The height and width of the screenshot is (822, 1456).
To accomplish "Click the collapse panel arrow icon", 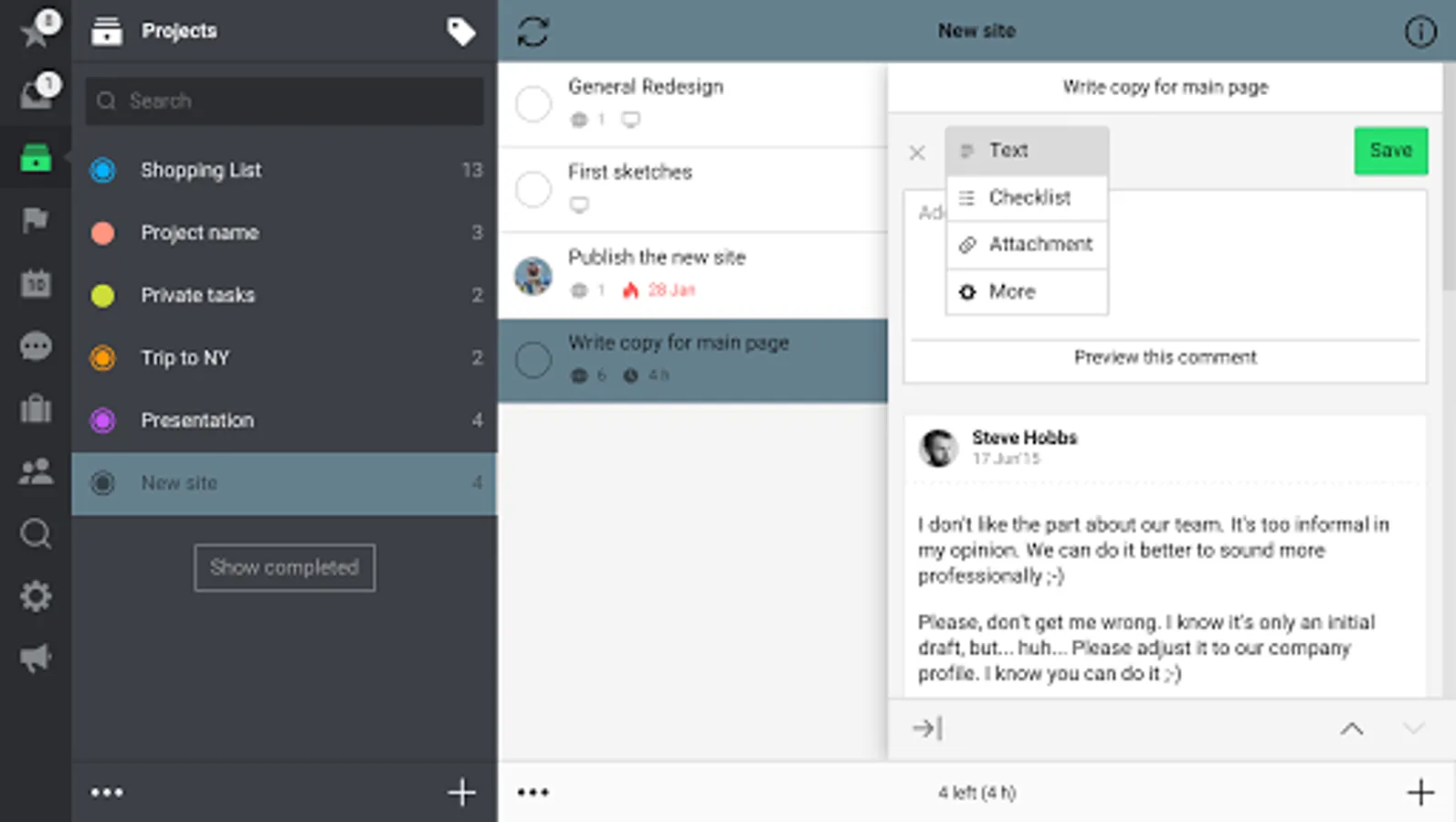I will coord(927,728).
